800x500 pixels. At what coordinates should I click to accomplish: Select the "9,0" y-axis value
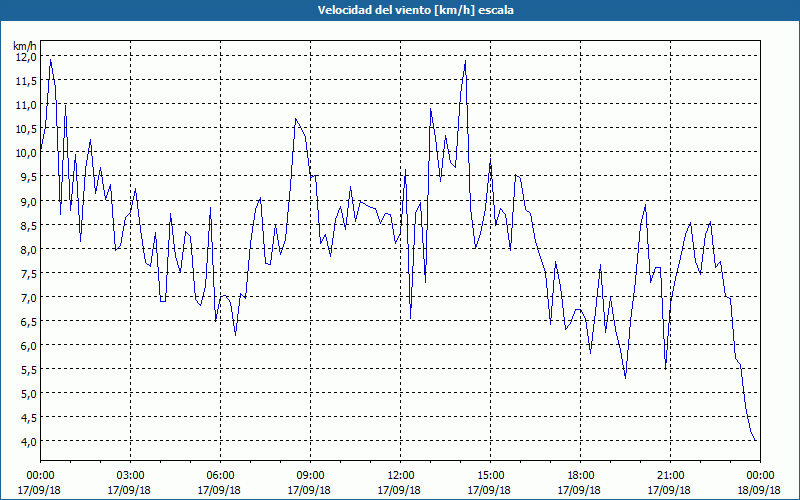[28, 201]
